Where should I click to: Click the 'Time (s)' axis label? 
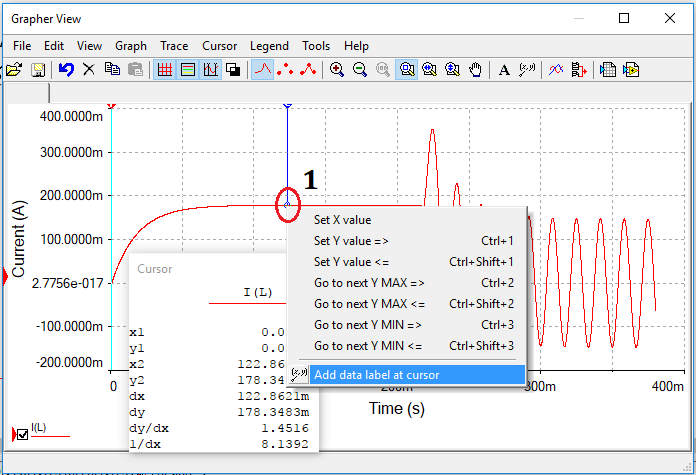pyautogui.click(x=397, y=408)
